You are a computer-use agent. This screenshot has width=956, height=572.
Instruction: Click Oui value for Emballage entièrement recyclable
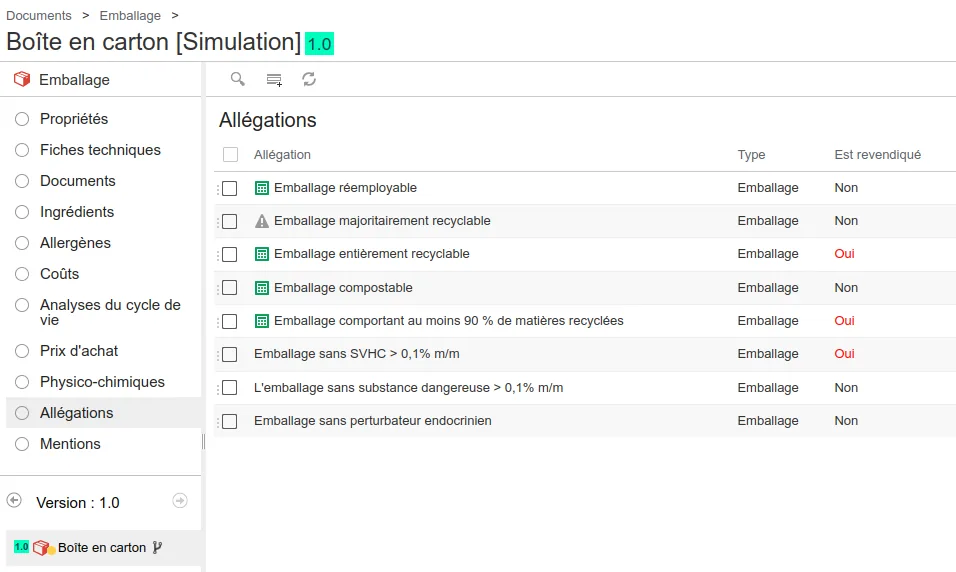pyautogui.click(x=844, y=254)
